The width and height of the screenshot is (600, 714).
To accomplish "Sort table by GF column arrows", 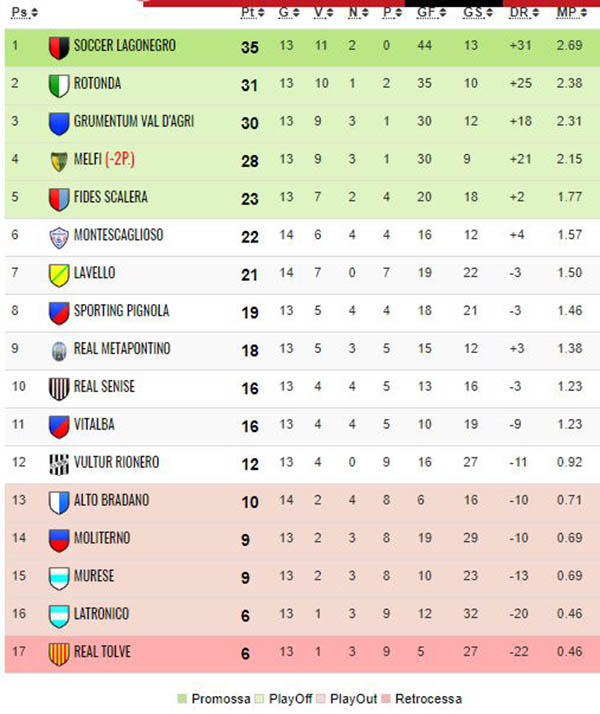I will 442,13.
